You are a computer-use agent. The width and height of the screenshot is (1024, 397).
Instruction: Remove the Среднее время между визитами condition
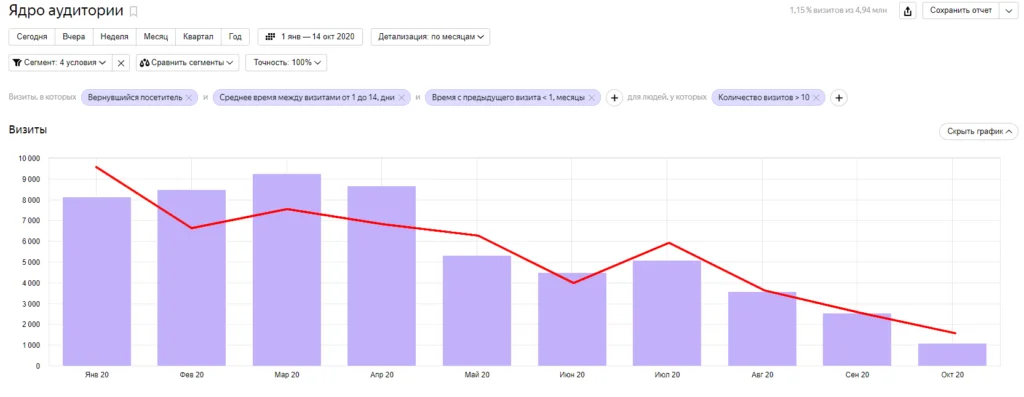(401, 98)
